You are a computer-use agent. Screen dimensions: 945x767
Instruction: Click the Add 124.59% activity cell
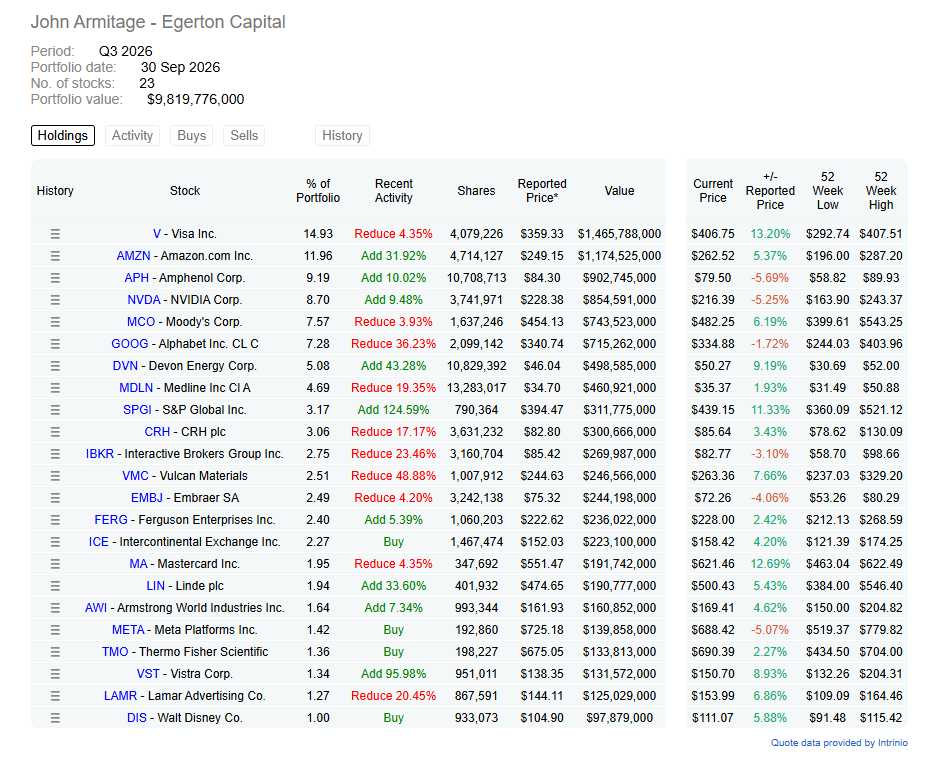(394, 410)
